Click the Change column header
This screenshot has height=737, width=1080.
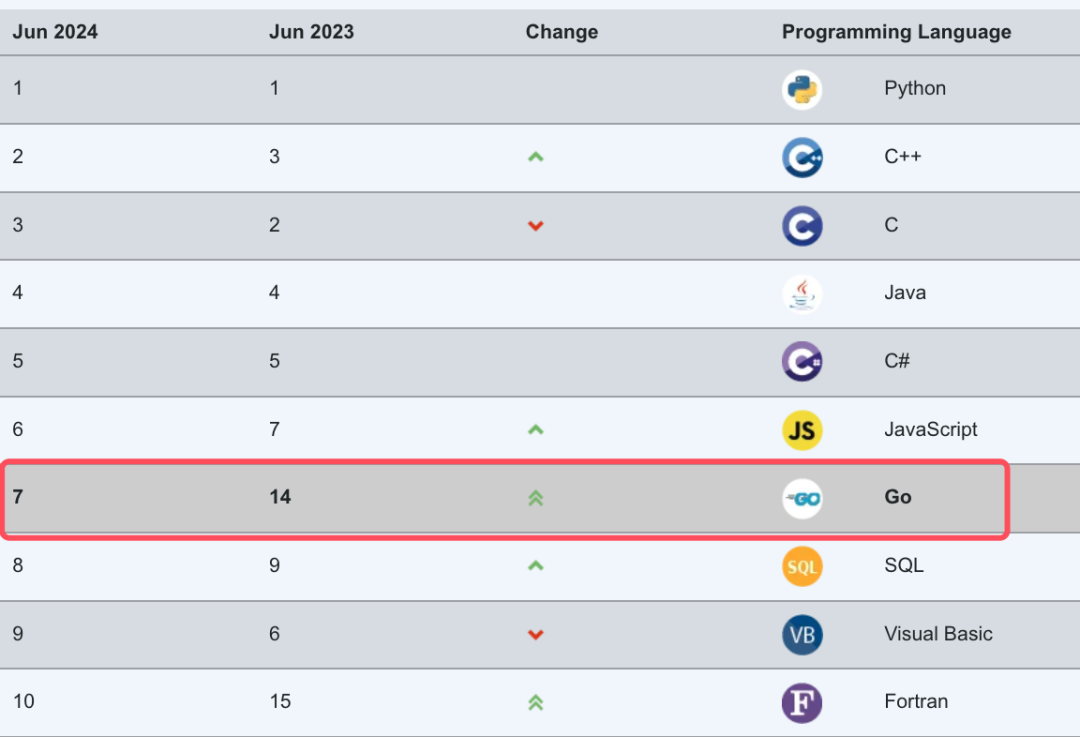pyautogui.click(x=561, y=32)
